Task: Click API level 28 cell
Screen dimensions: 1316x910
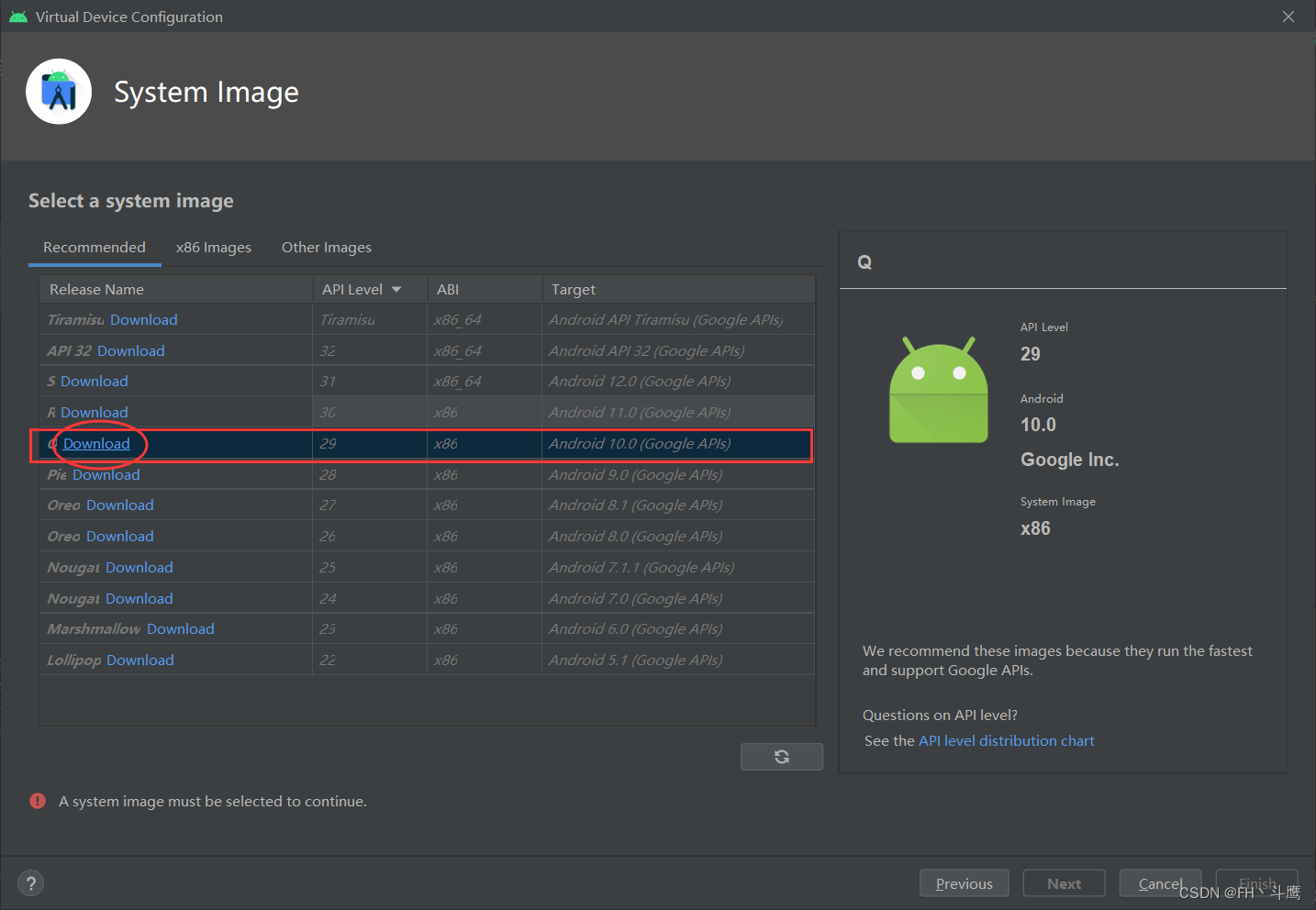Action: pos(371,475)
